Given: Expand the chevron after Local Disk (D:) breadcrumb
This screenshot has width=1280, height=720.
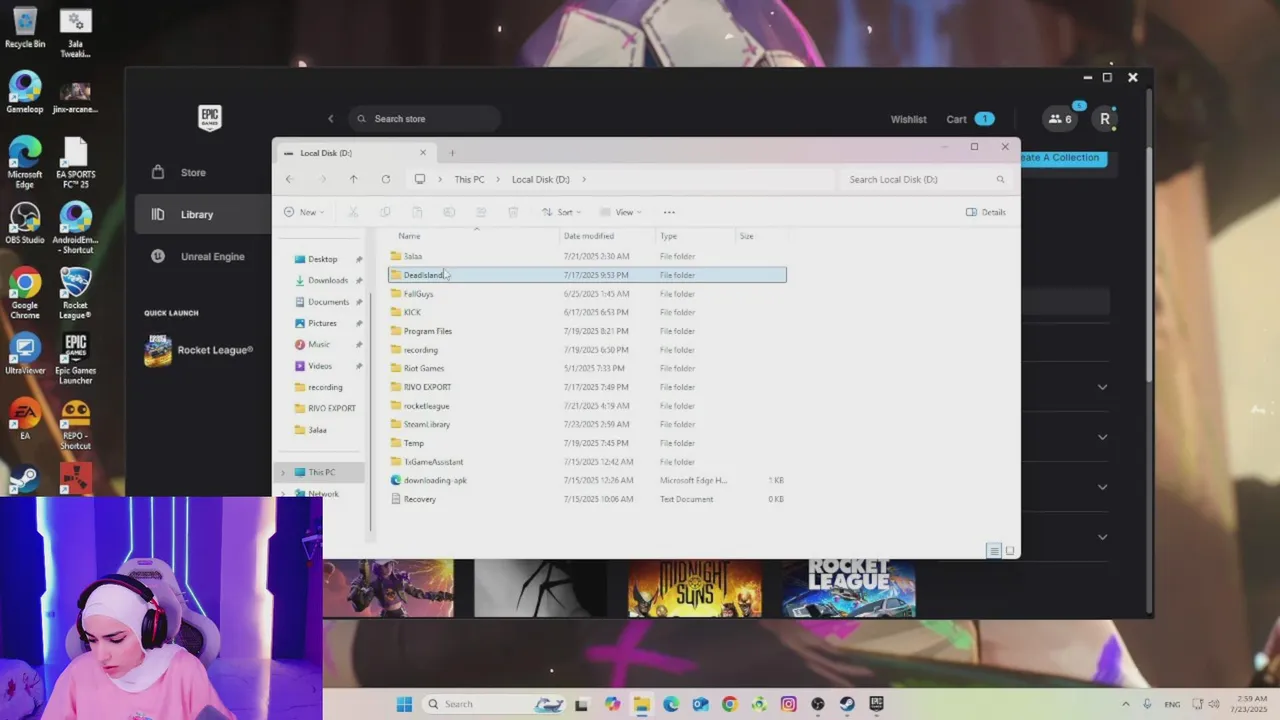Looking at the screenshot, I should (584, 179).
